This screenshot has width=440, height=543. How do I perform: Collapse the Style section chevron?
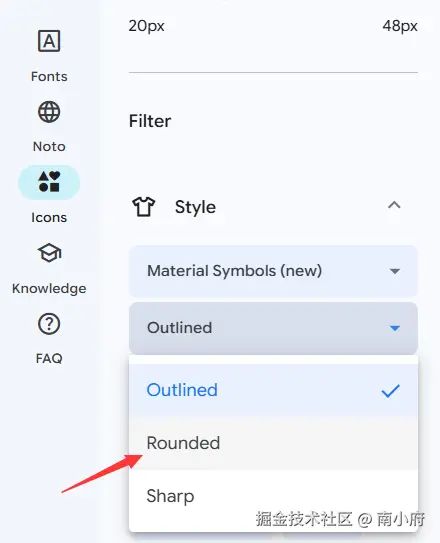coord(394,205)
